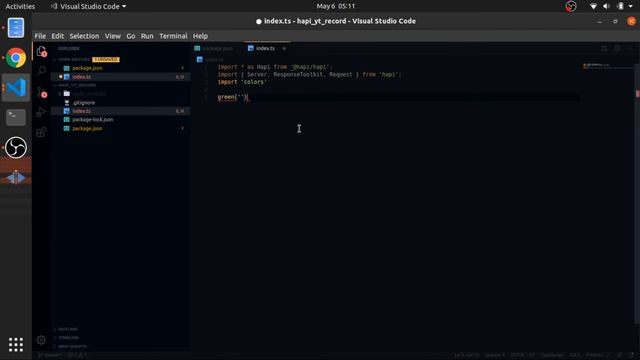Screen dimensions: 640x360
Task: Open the Files app in the dock
Action: coord(16,28)
